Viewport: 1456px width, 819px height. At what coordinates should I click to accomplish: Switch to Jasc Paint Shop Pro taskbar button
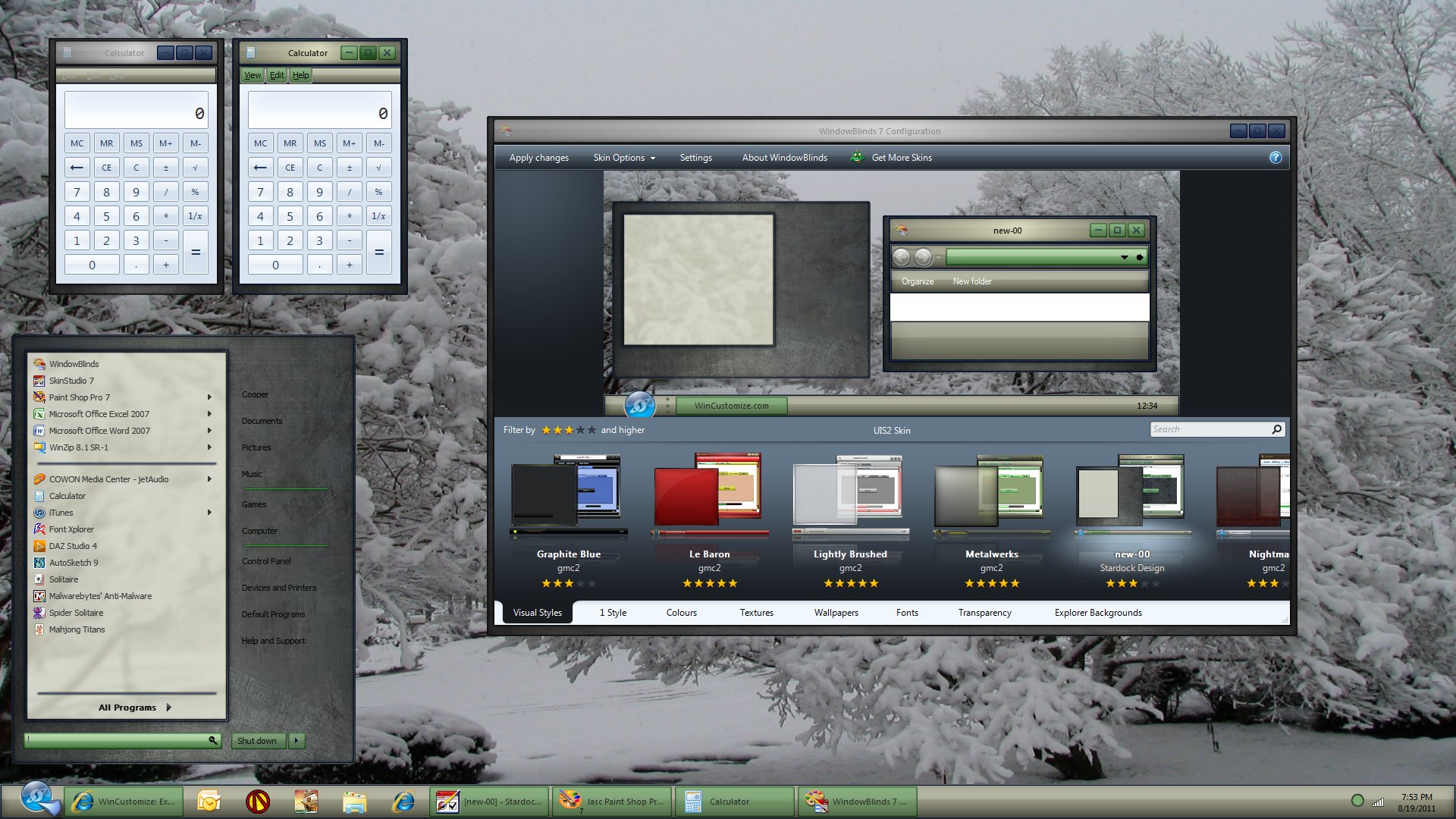pyautogui.click(x=612, y=802)
